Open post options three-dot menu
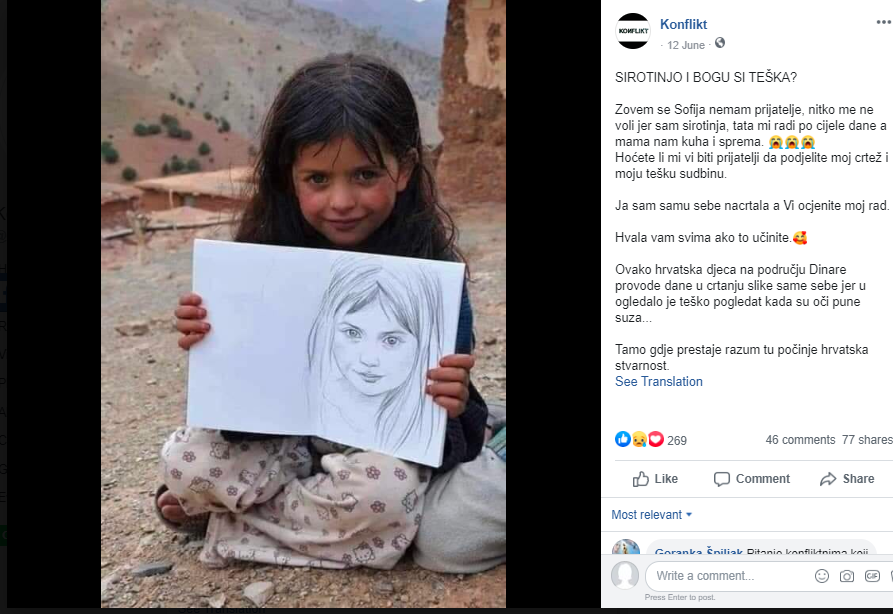Viewport: 893px width, 614px height. point(884,22)
